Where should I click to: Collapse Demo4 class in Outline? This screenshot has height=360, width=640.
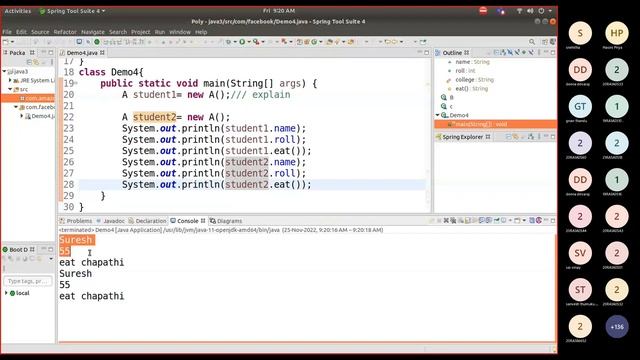[x=437, y=115]
